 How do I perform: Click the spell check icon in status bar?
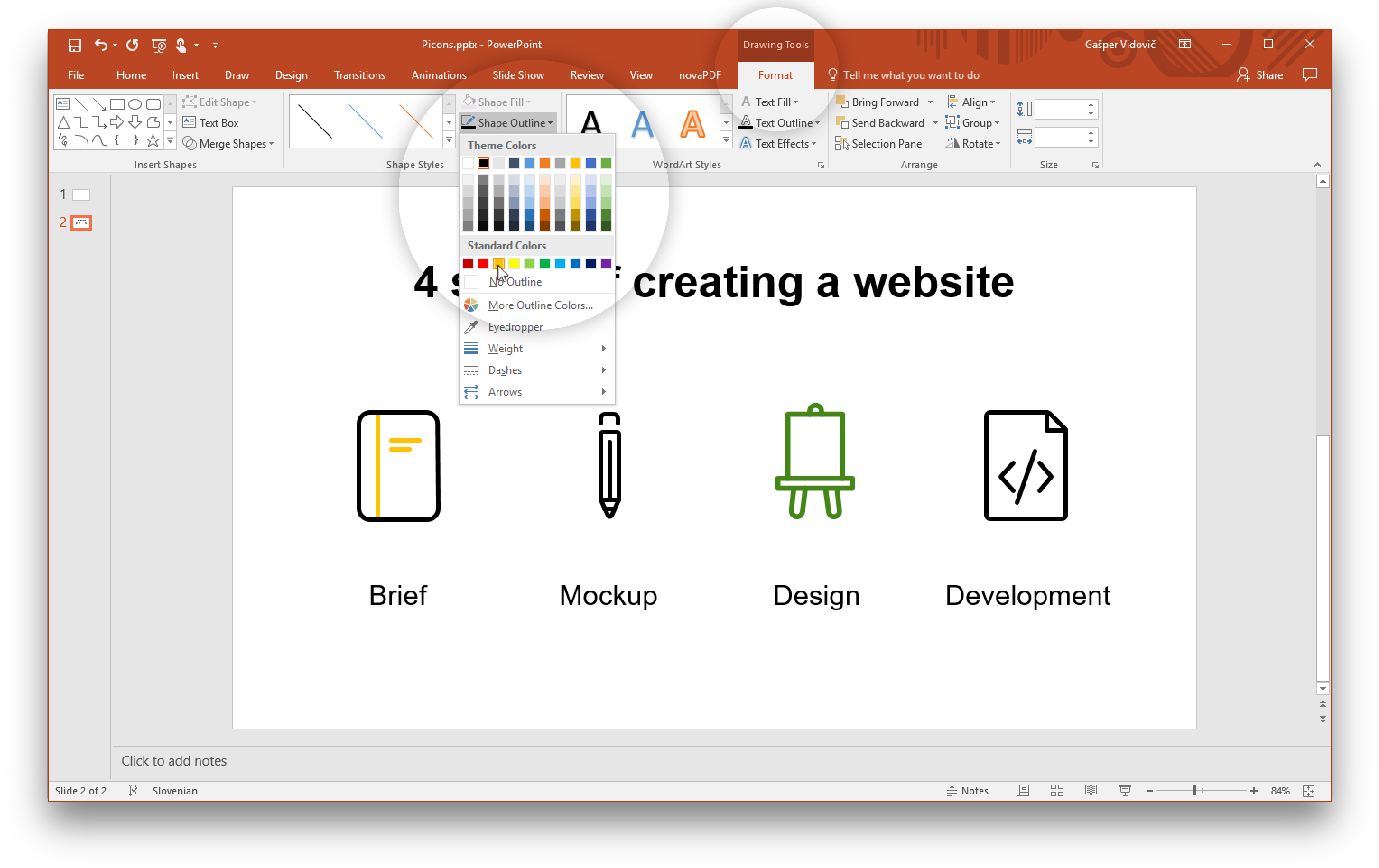pyautogui.click(x=130, y=790)
